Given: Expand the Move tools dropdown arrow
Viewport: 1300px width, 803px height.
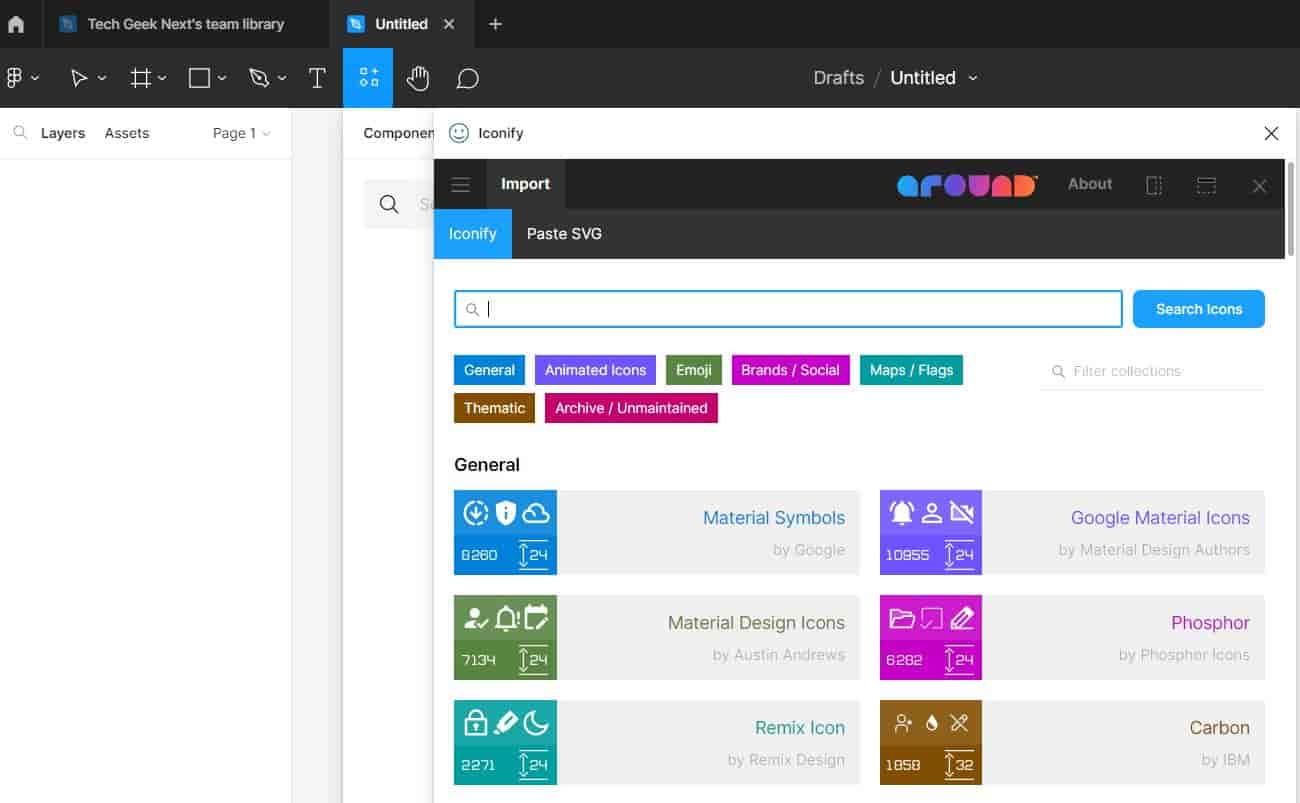Looking at the screenshot, I should [102, 78].
